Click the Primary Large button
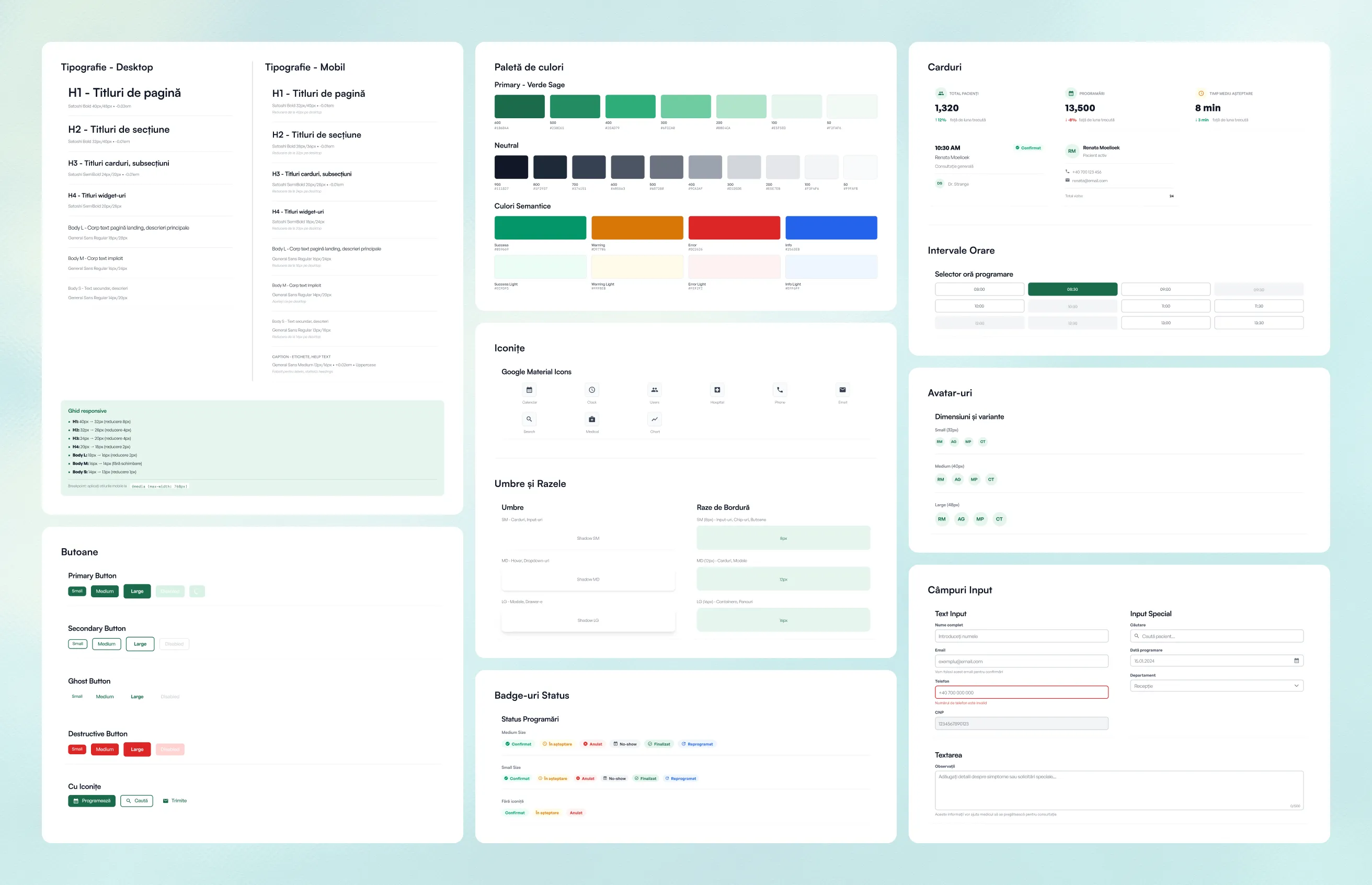Viewport: 1372px width, 885px height. click(138, 591)
